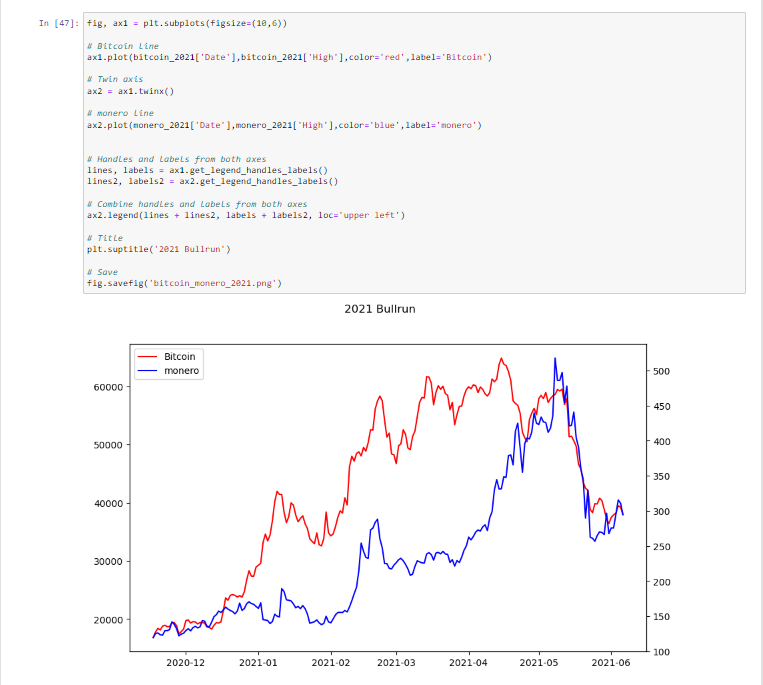Screen dimensions: 763x685
Task: Click the '2021 Bullrun' chart title
Action: [x=380, y=309]
